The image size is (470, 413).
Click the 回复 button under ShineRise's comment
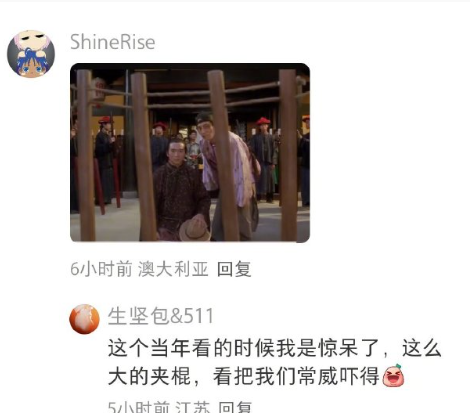point(234,269)
